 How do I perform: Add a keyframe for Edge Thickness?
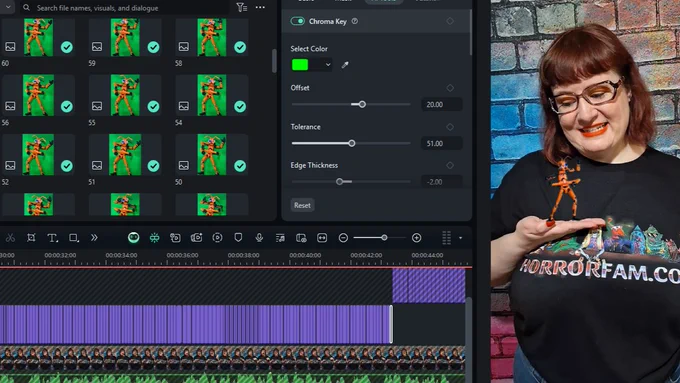450,165
